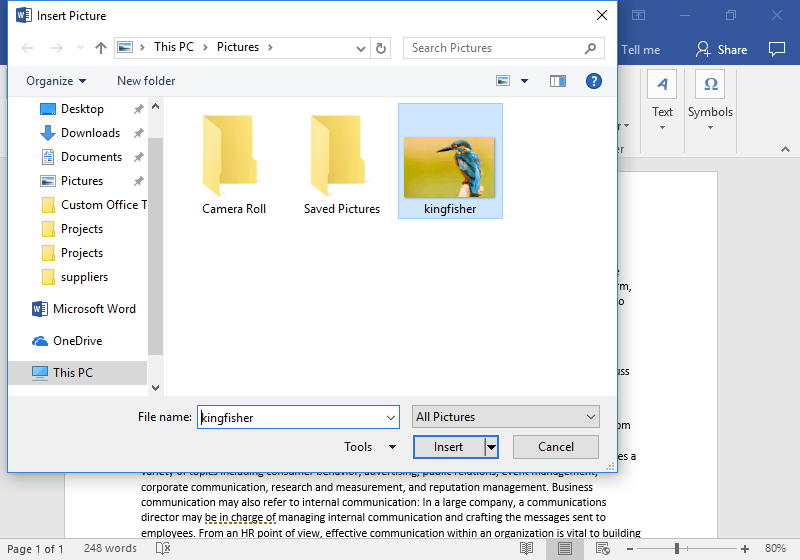The image size is (800, 560).
Task: Open the Tools menu
Action: coord(369,447)
